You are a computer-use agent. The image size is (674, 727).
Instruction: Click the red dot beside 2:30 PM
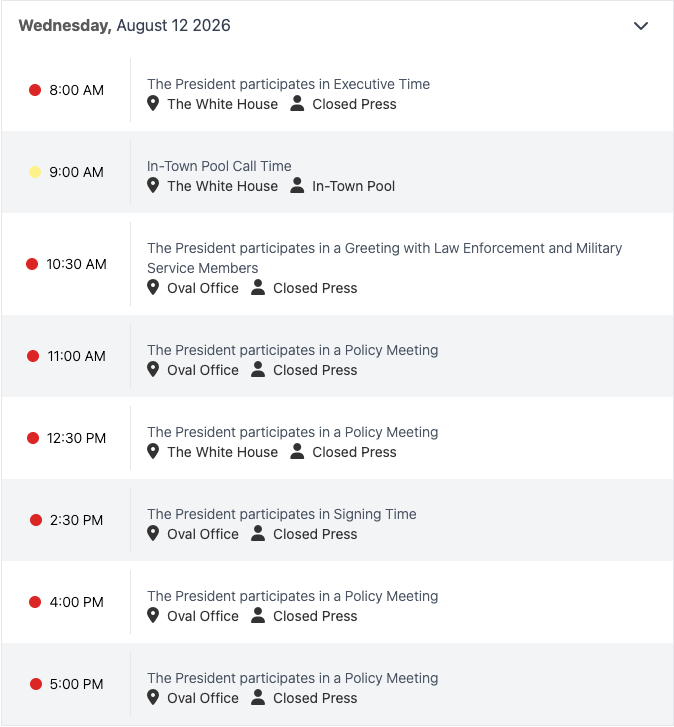click(36, 520)
